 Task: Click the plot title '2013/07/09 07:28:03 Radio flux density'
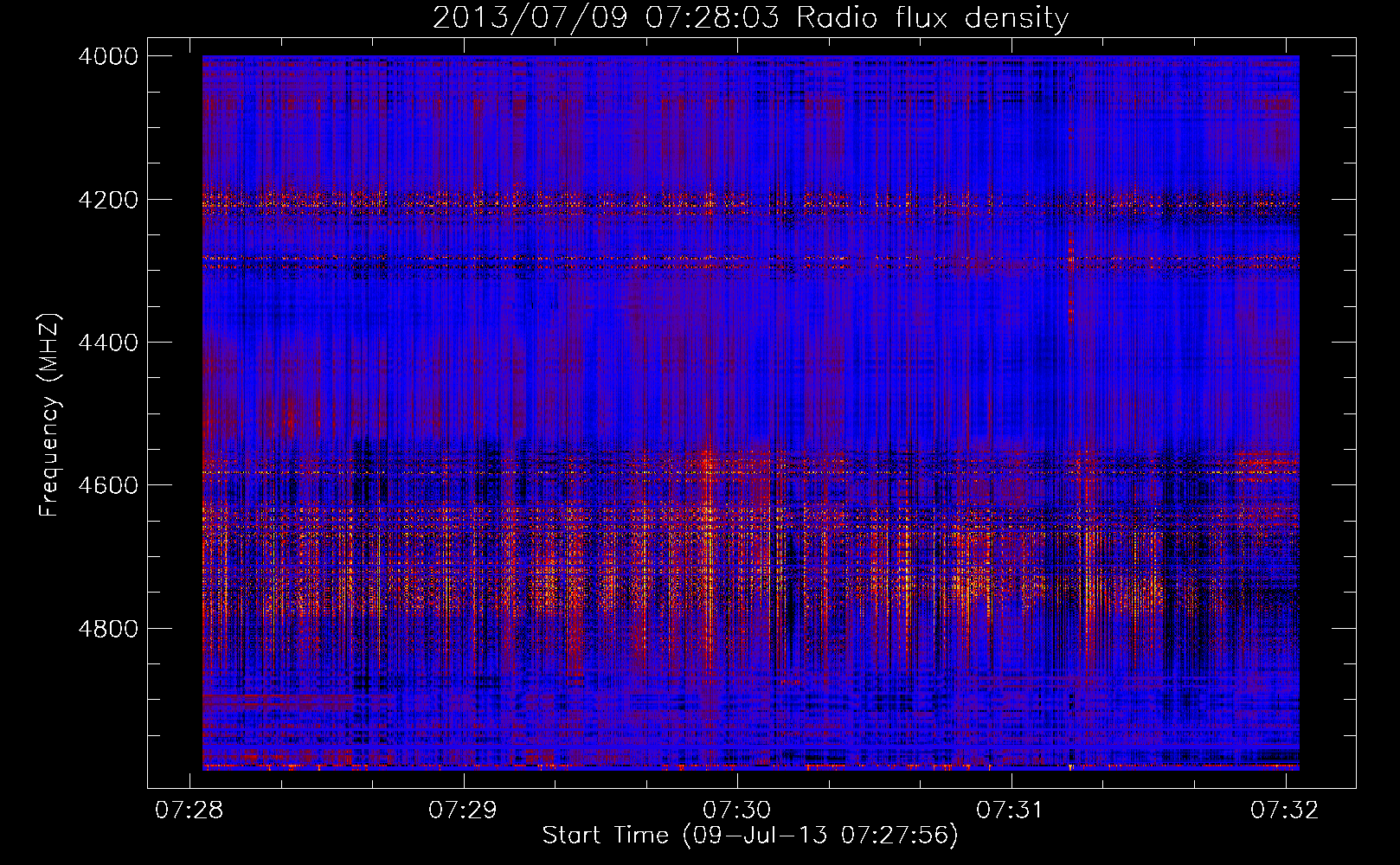(x=750, y=18)
